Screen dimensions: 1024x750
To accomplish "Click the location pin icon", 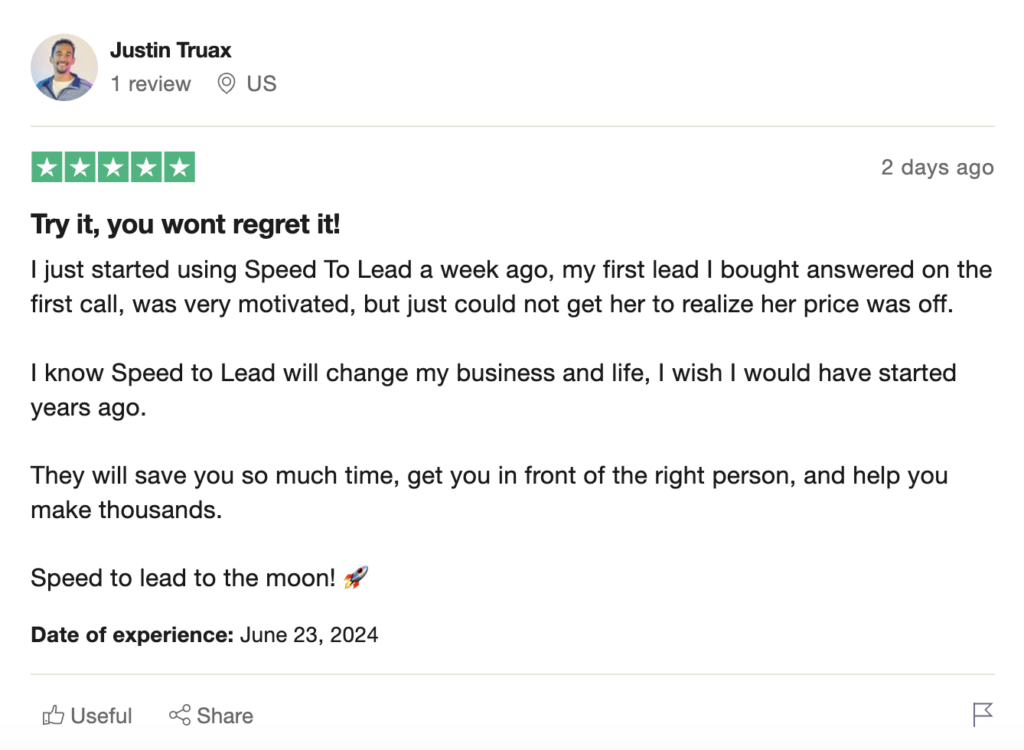I will pos(227,84).
